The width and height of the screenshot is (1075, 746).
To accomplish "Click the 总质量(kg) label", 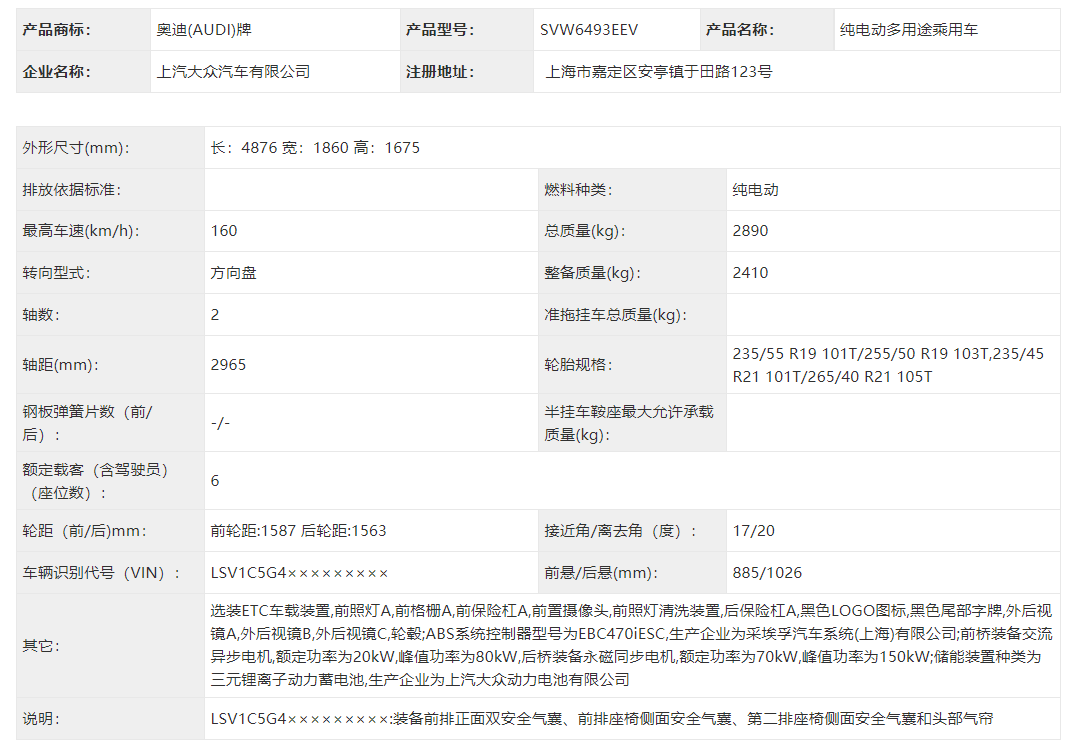I will point(584,231).
